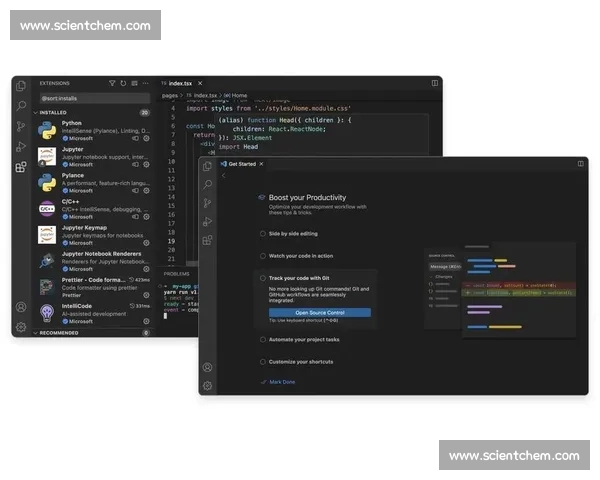Open Accounts in the back window activity bar
This screenshot has width=600, height=480.
coord(21,307)
